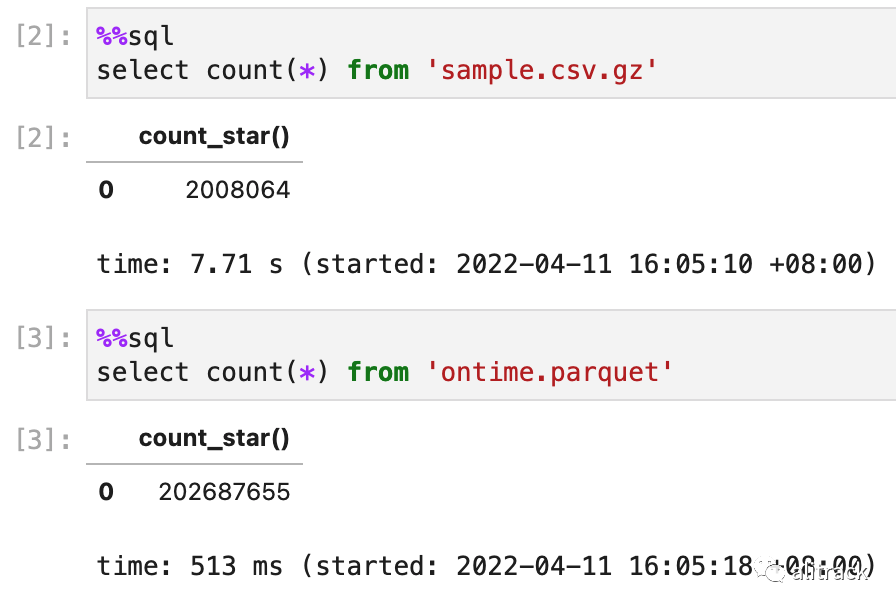896x608 pixels.
Task: Click the from keyword in cell 3
Action: (x=378, y=373)
